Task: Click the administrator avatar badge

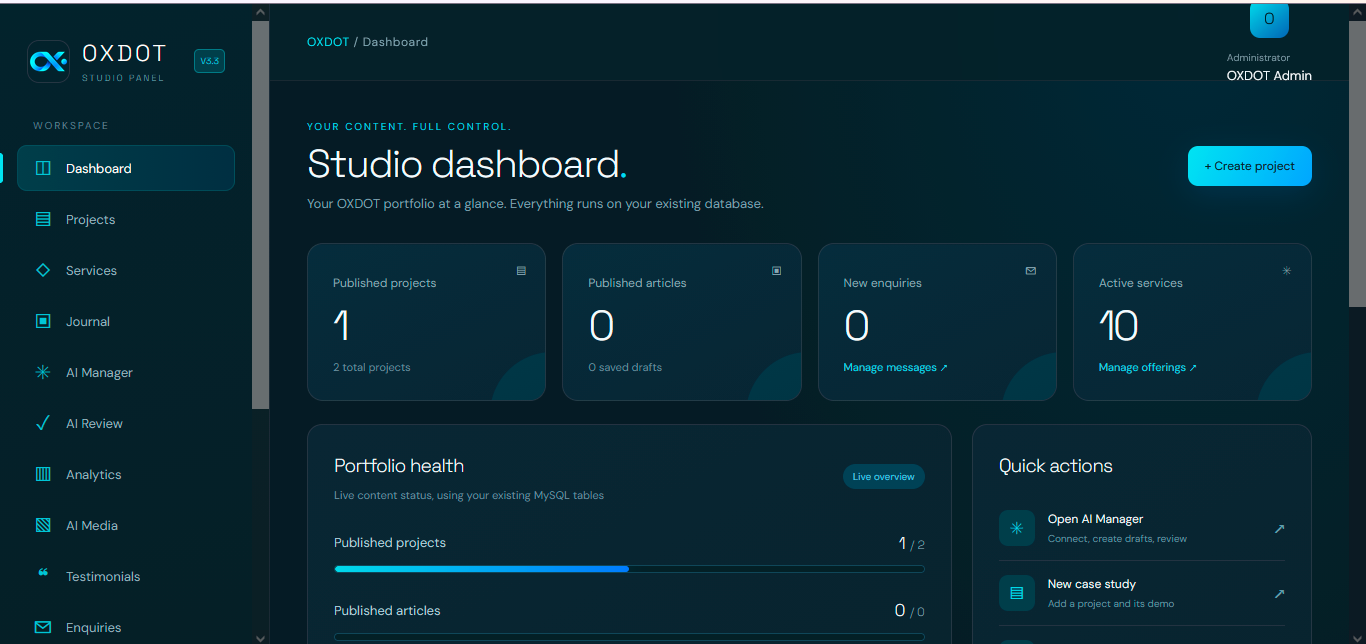Action: coord(1269,19)
